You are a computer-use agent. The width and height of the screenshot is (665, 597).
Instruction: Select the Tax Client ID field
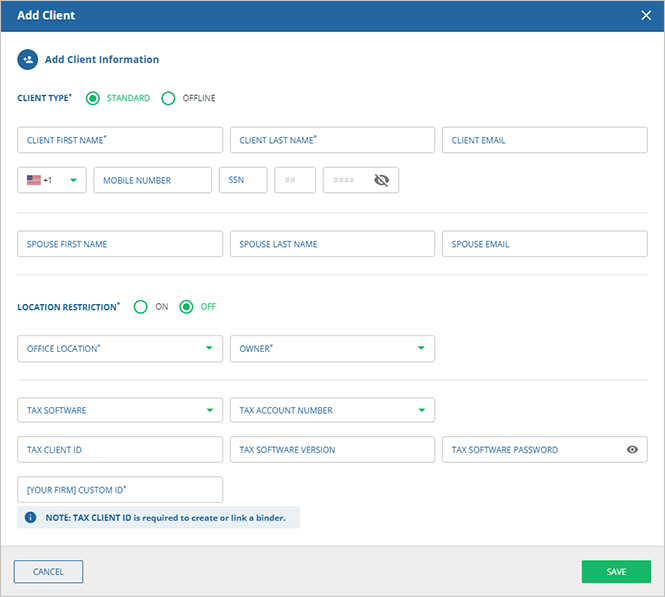click(120, 450)
